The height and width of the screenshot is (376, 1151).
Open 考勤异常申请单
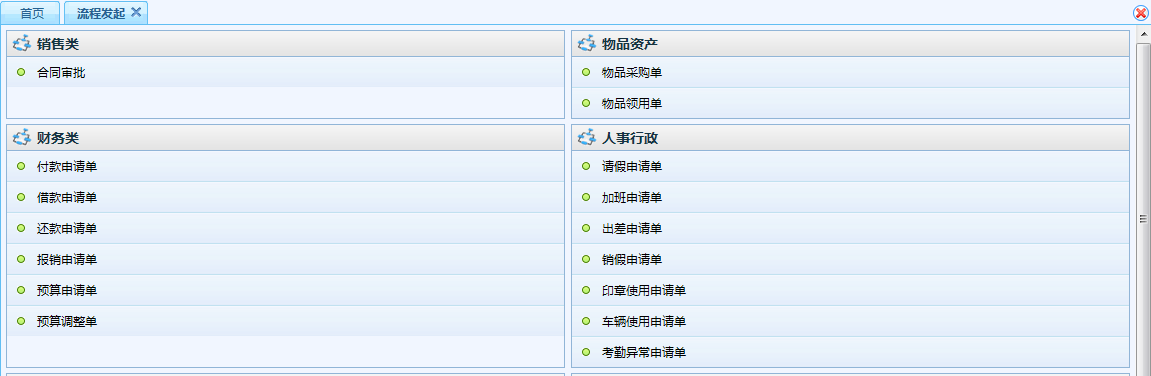(x=644, y=352)
